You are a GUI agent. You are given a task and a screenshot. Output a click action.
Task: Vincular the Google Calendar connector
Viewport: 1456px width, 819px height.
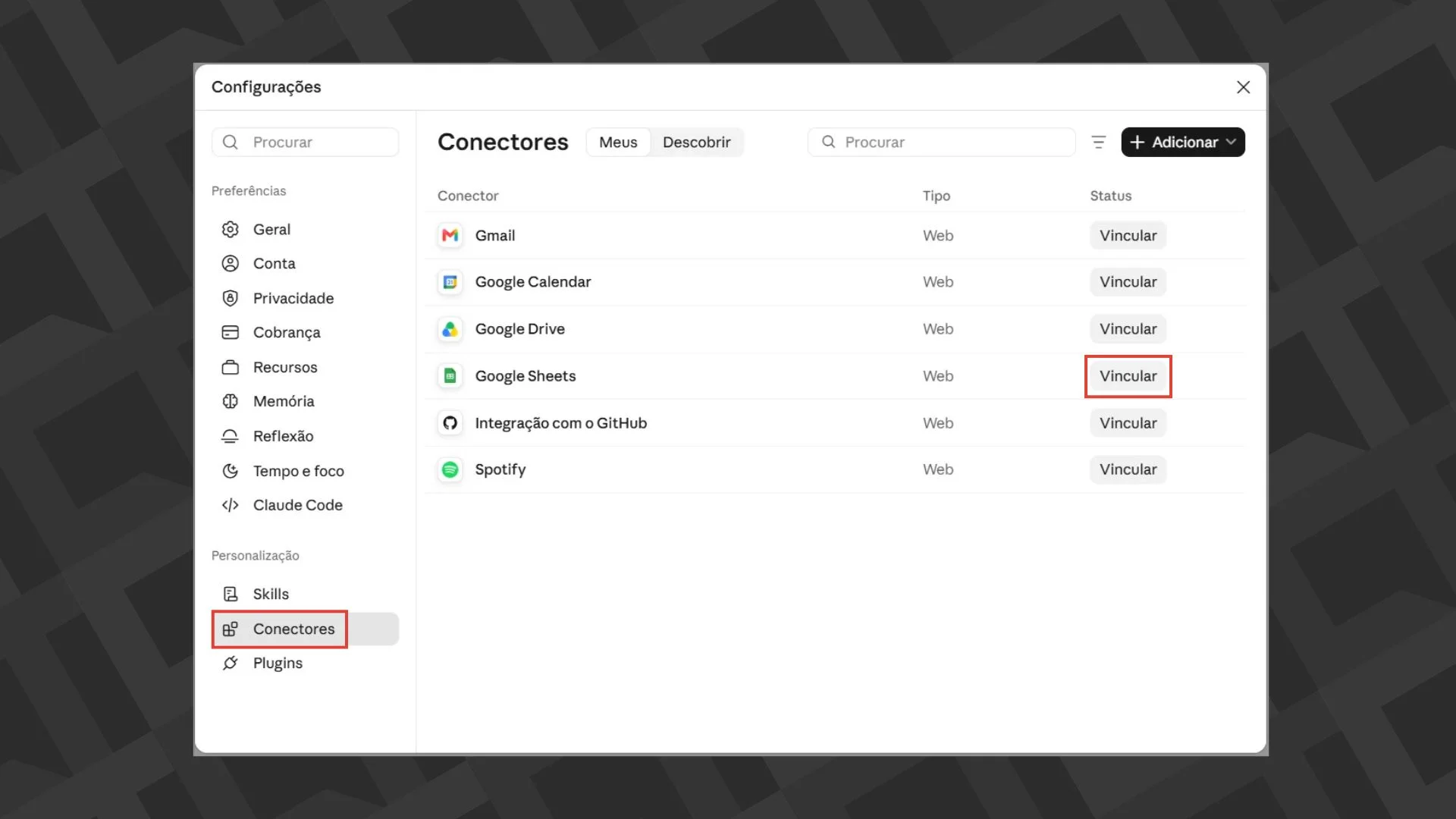(x=1128, y=282)
